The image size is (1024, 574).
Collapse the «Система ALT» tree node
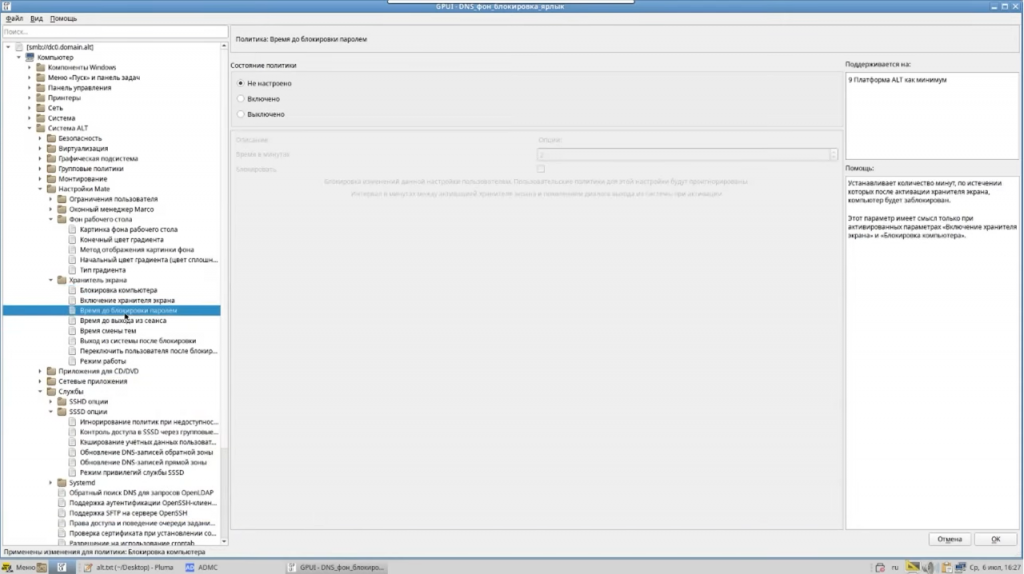tap(30, 128)
